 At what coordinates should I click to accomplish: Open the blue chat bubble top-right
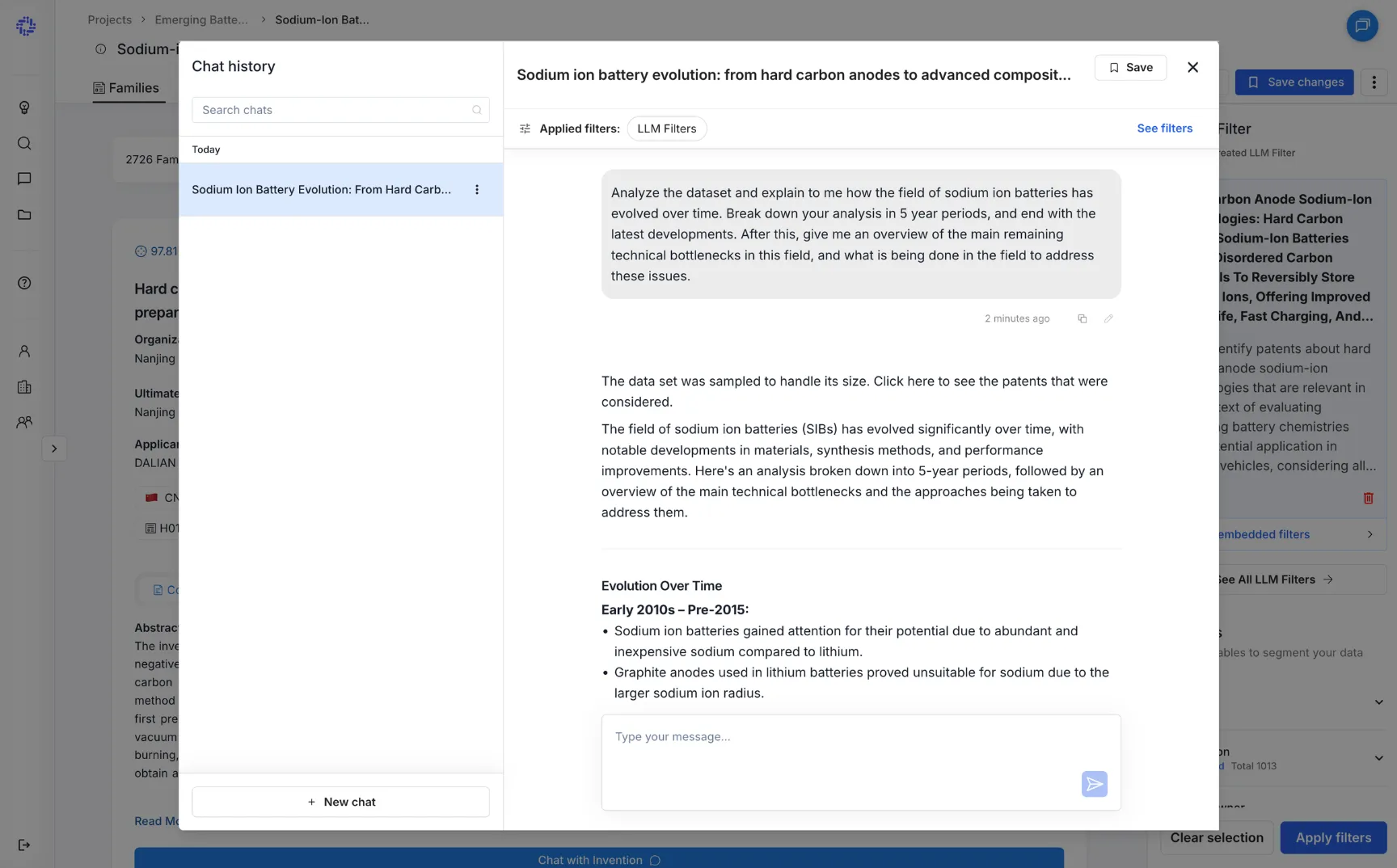(x=1362, y=25)
